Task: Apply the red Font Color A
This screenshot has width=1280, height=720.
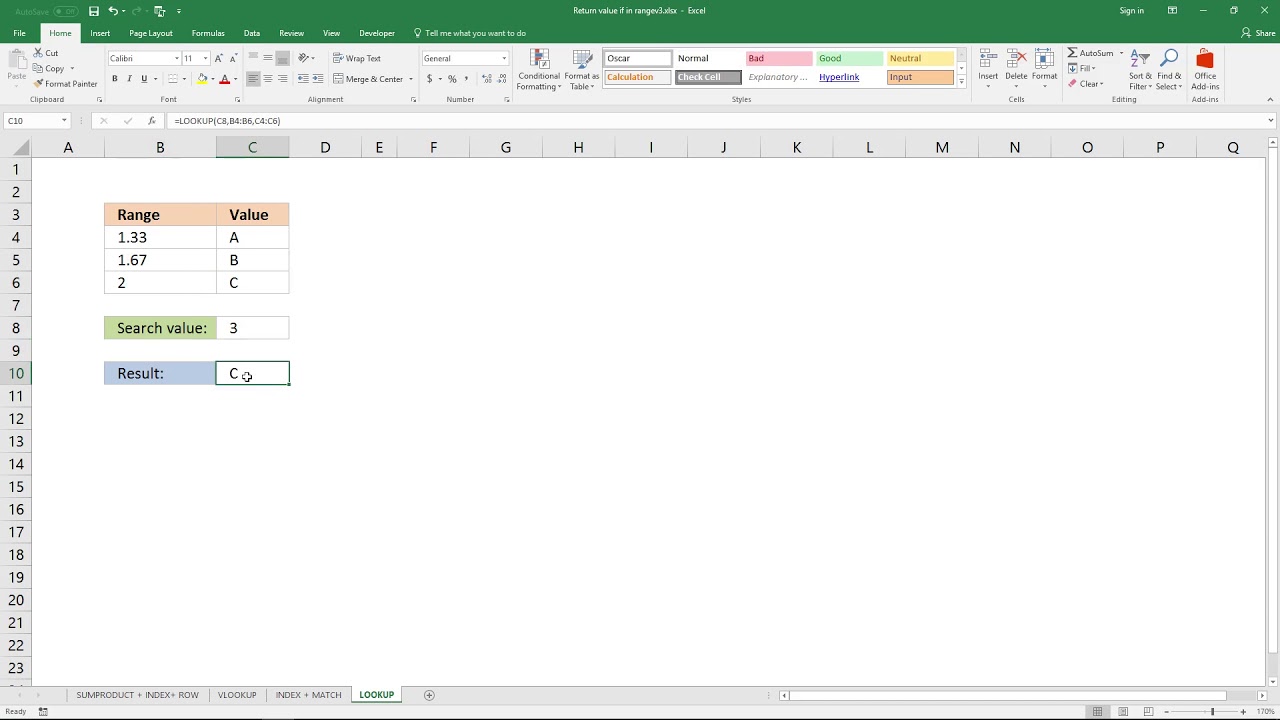Action: [224, 79]
